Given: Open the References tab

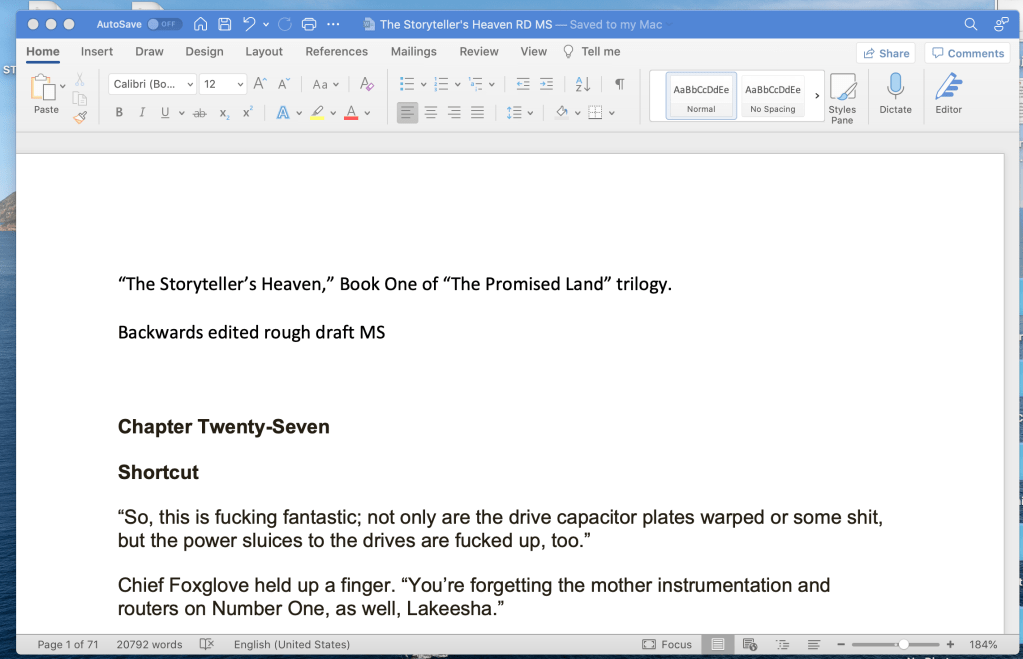Looking at the screenshot, I should pos(336,51).
